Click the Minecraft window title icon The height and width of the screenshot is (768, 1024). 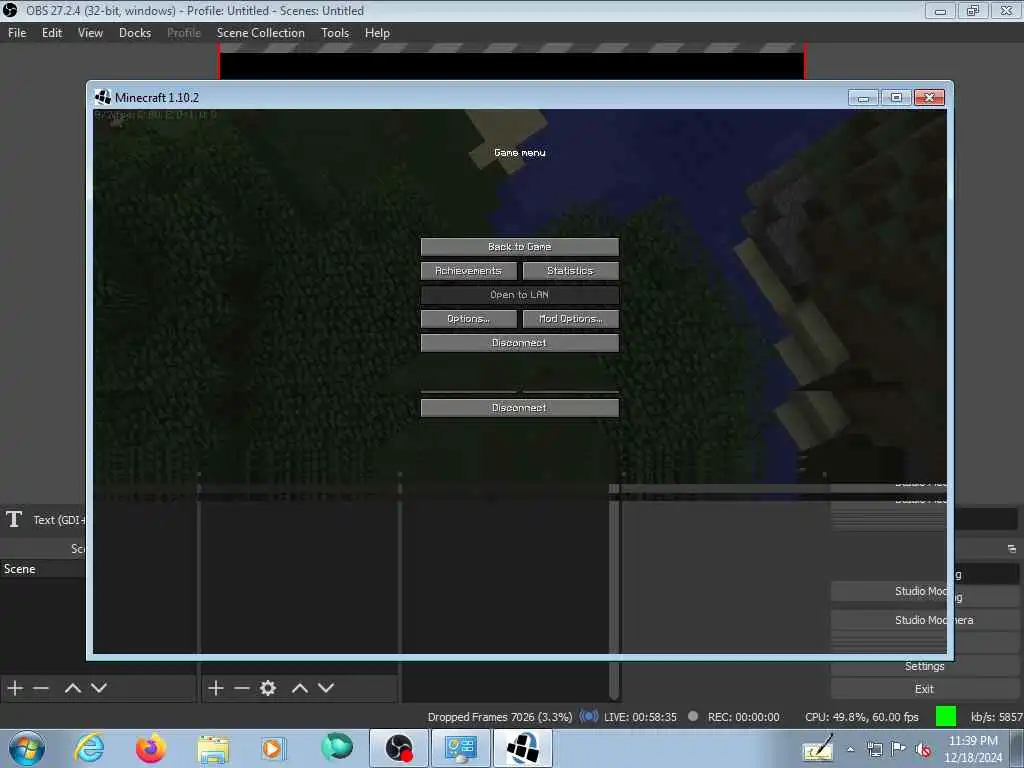(x=103, y=97)
